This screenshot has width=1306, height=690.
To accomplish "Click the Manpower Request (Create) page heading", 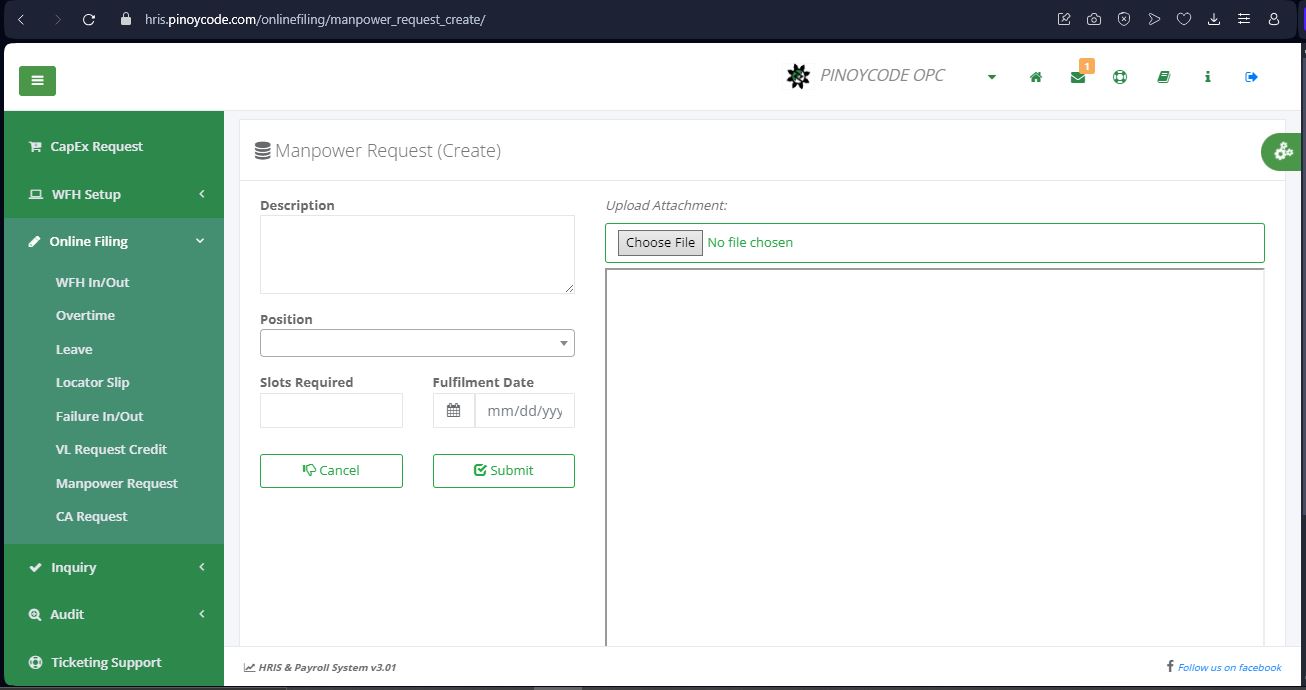I will (x=388, y=151).
